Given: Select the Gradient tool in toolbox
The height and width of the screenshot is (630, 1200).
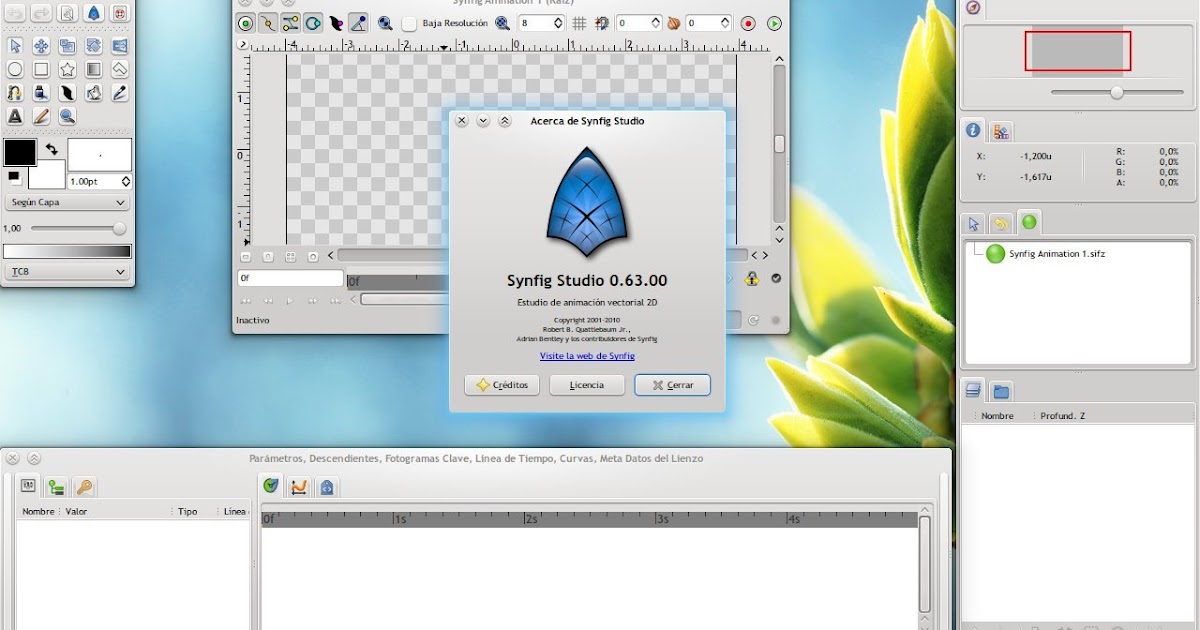Looking at the screenshot, I should point(93,69).
